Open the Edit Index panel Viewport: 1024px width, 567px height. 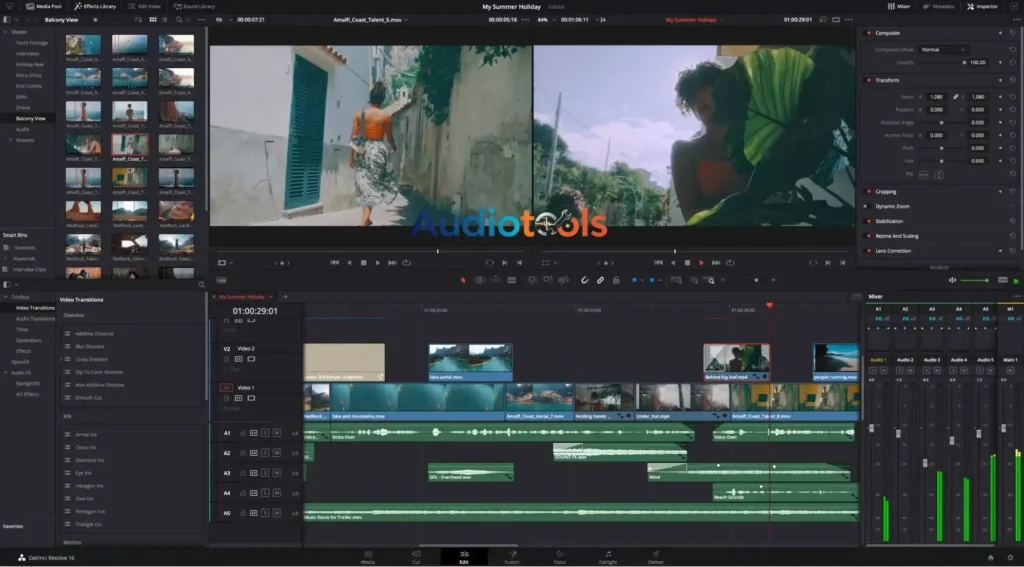pyautogui.click(x=144, y=6)
